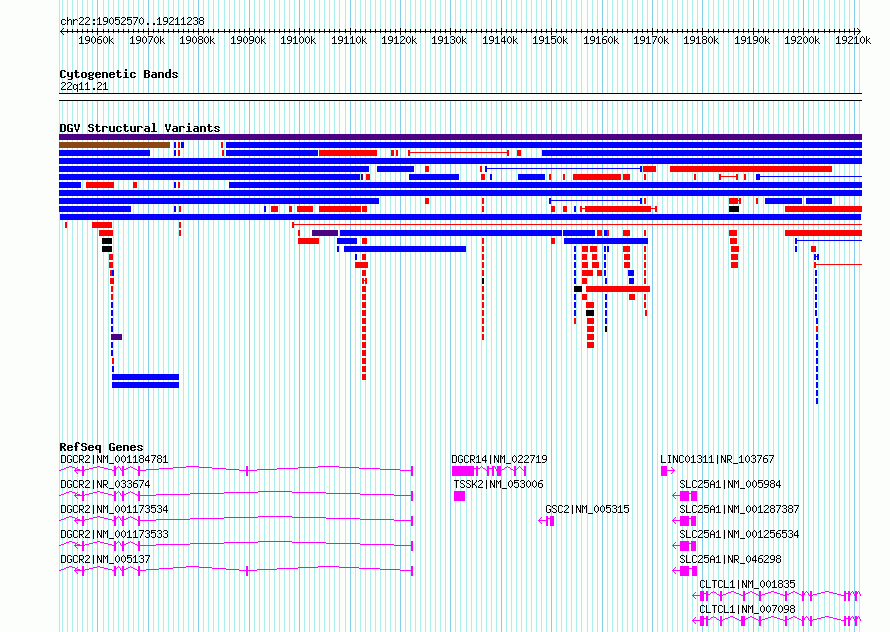Image resolution: width=890 pixels, height=632 pixels.
Task: Open the GSC2|NM_005315 transcript label
Action: (x=587, y=509)
